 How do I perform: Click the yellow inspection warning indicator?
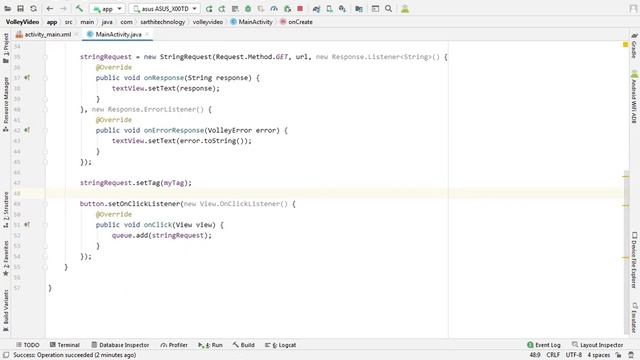(x=625, y=44)
